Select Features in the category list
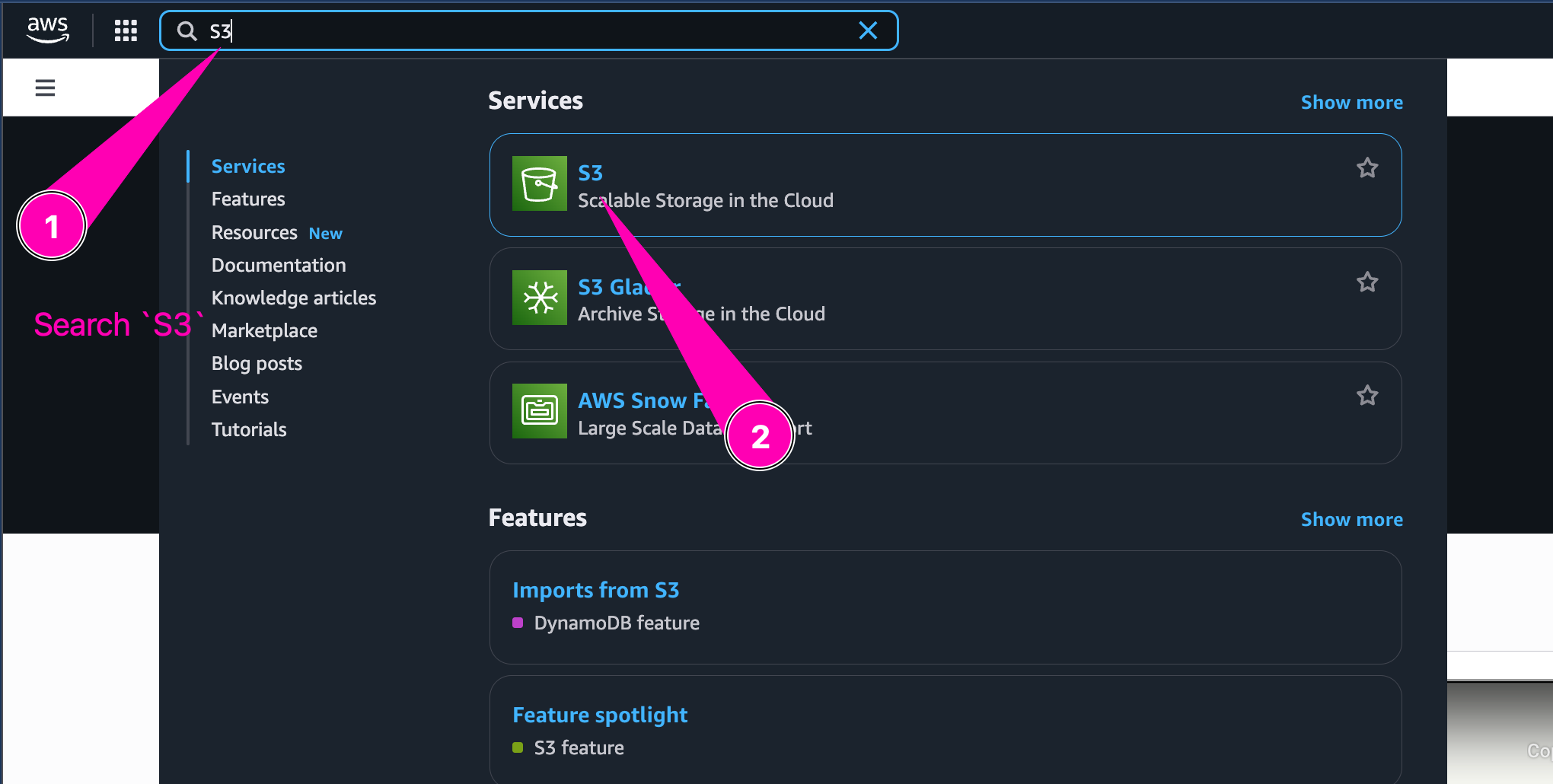 click(x=248, y=199)
